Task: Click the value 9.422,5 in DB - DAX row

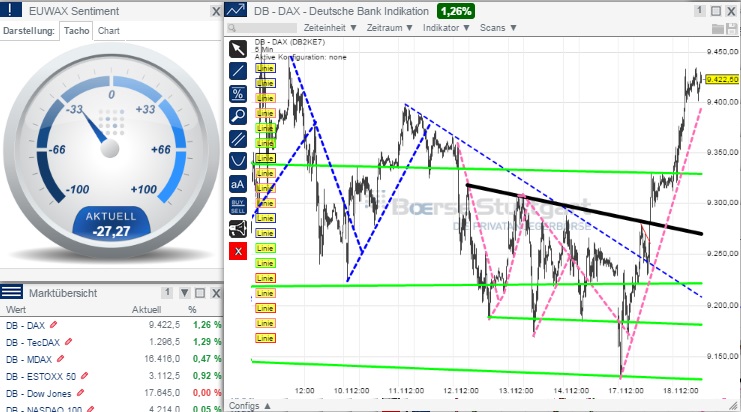Action: pyautogui.click(x=164, y=325)
